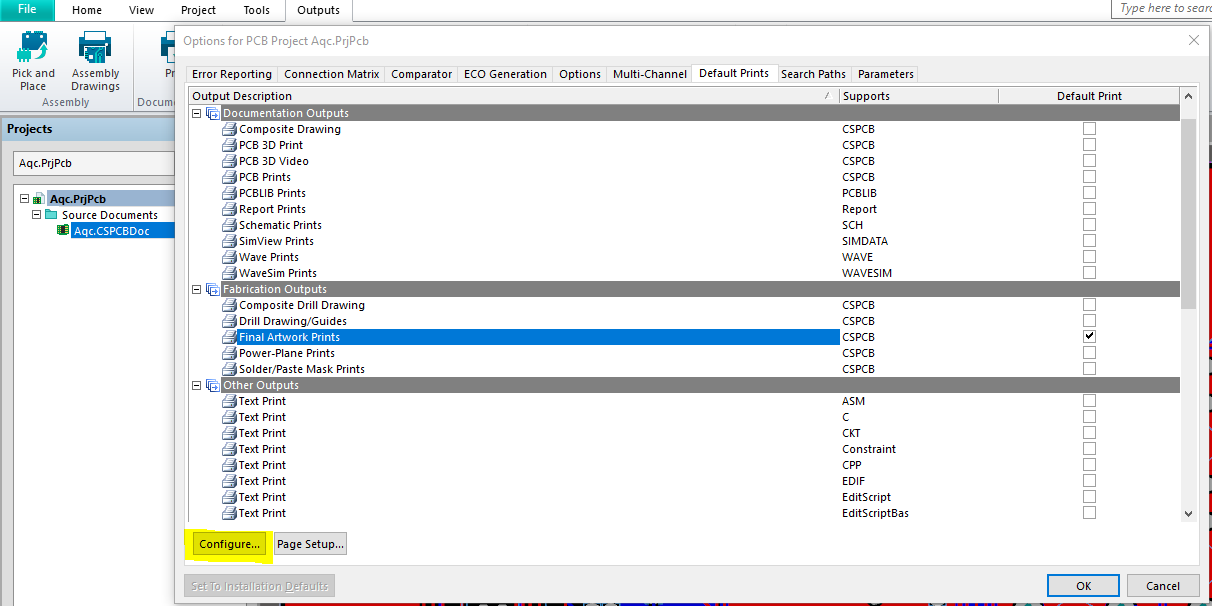Screen dimensions: 1212x606
Task: Collapse the Fabrication Outputs group
Action: (197, 289)
